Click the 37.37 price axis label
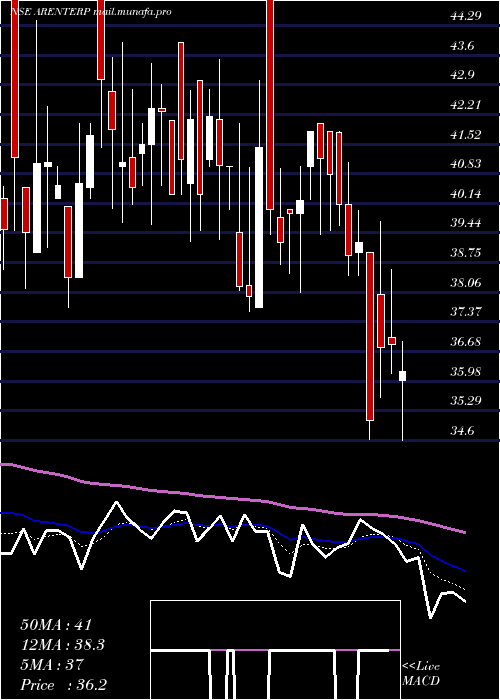 pos(466,311)
